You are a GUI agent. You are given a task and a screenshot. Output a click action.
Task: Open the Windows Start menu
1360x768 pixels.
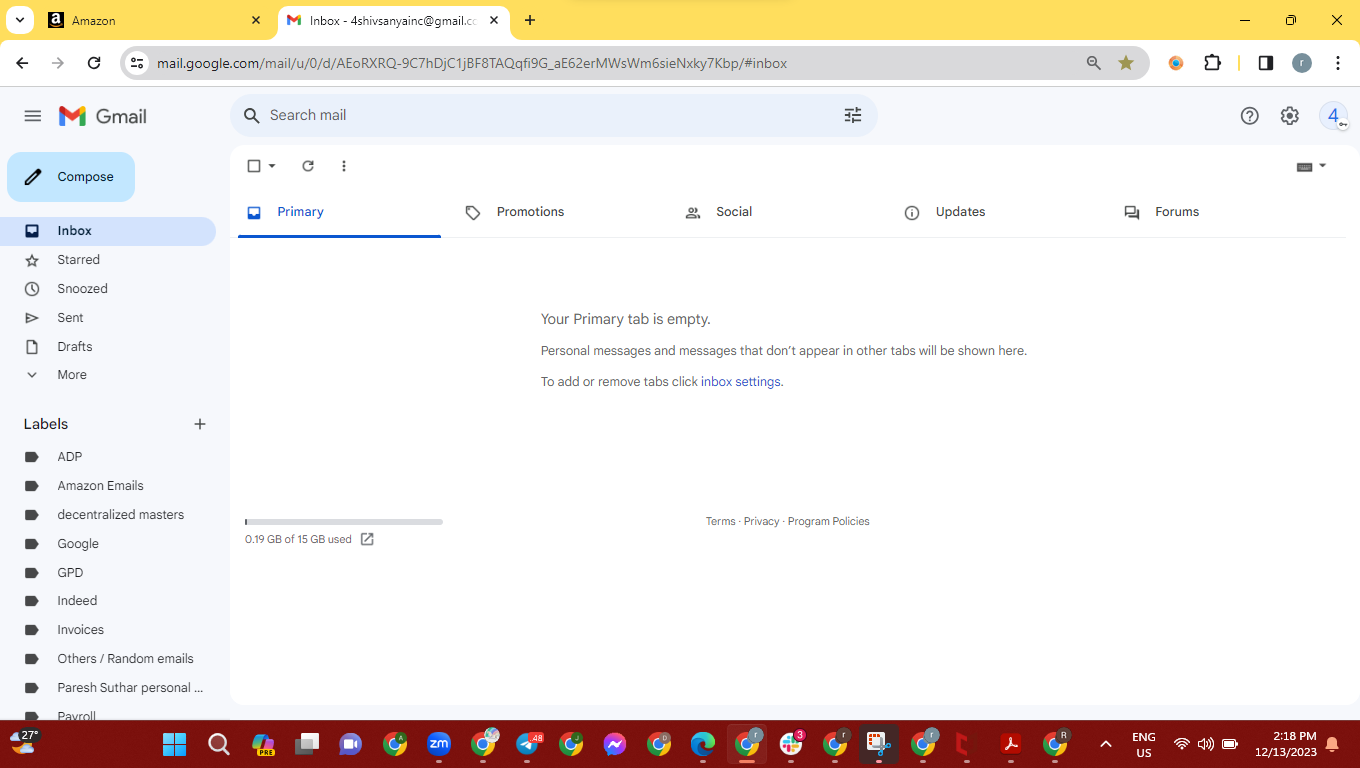[175, 744]
